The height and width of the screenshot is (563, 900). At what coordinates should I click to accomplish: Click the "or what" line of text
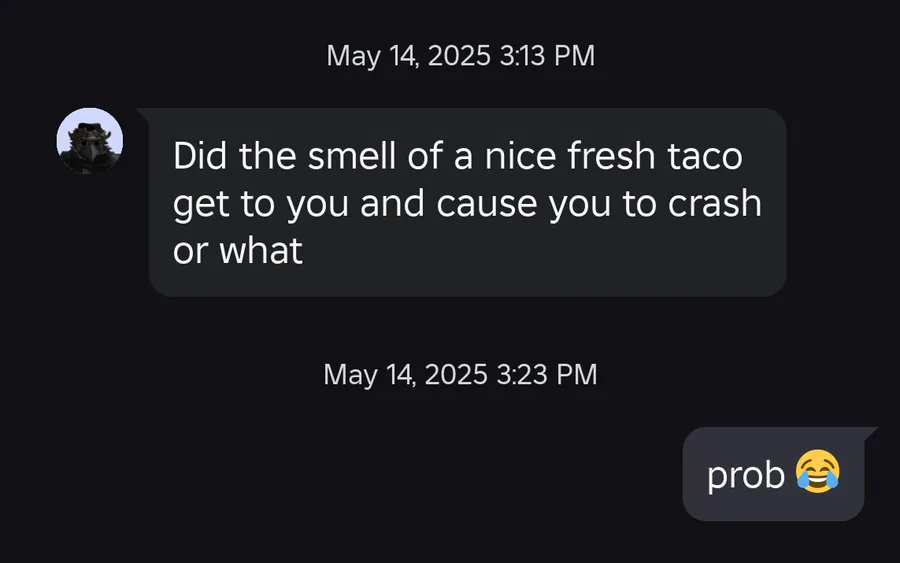tap(238, 251)
